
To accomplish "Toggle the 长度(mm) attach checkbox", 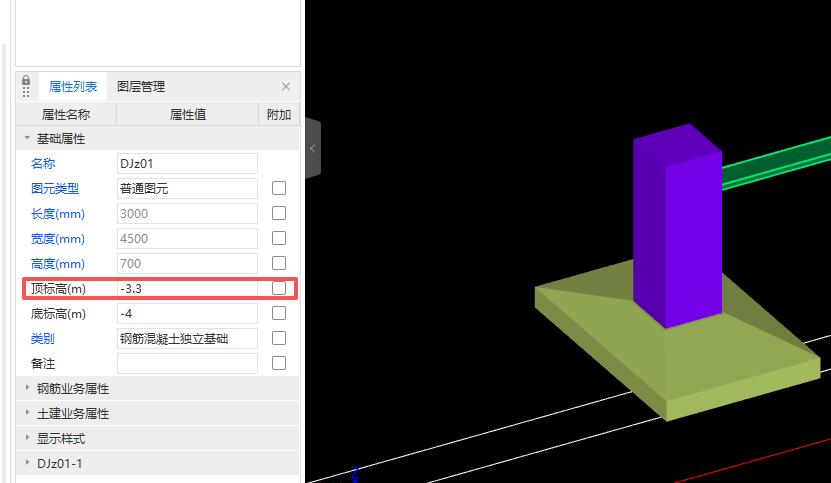I will pyautogui.click(x=279, y=213).
